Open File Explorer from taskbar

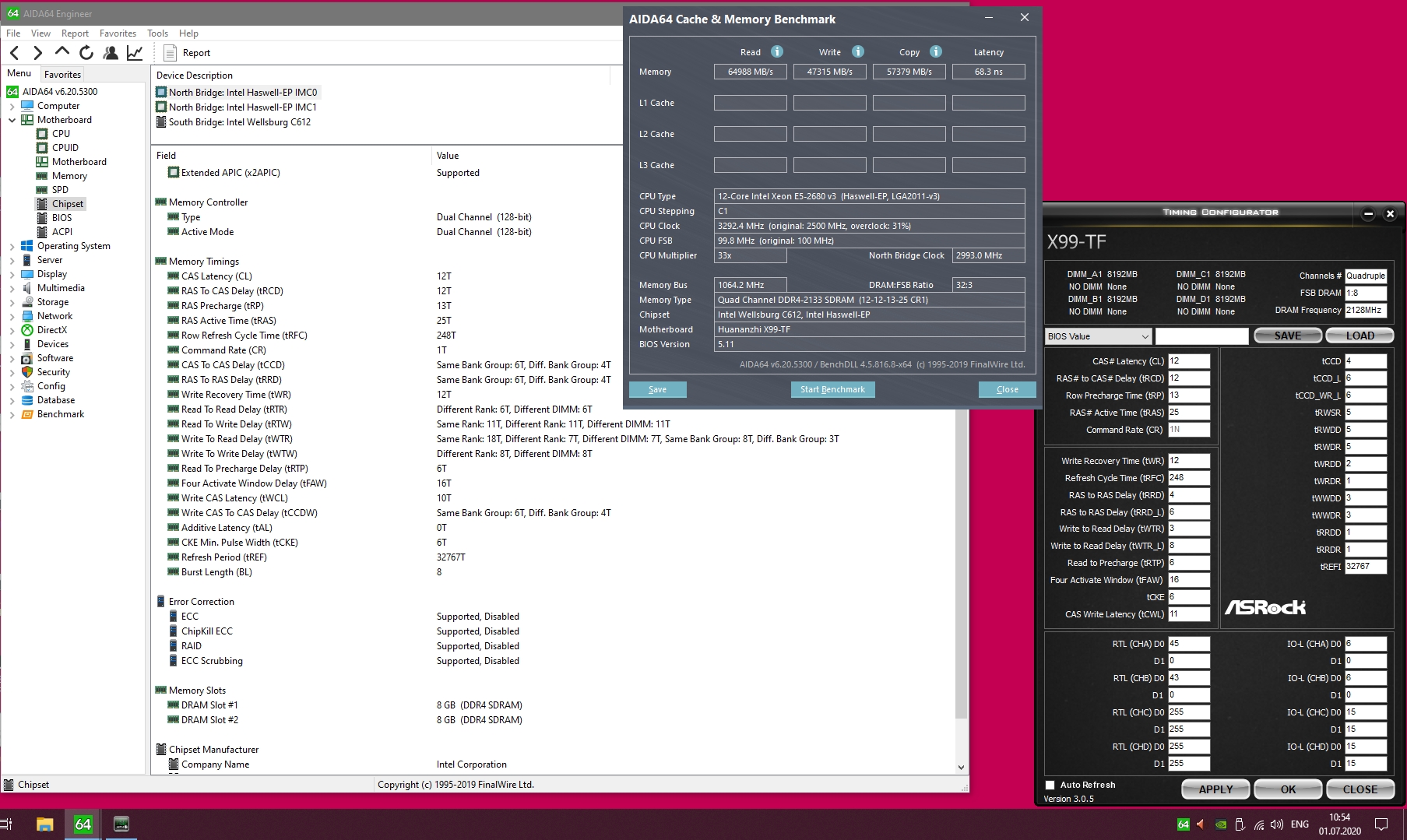pyautogui.click(x=44, y=824)
